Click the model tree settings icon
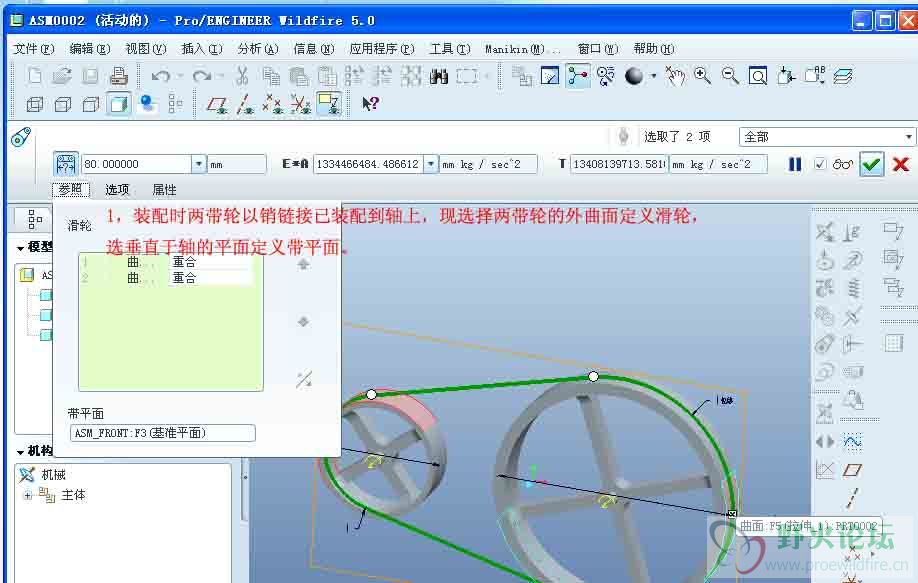Screen dimensions: 918x583 point(35,220)
